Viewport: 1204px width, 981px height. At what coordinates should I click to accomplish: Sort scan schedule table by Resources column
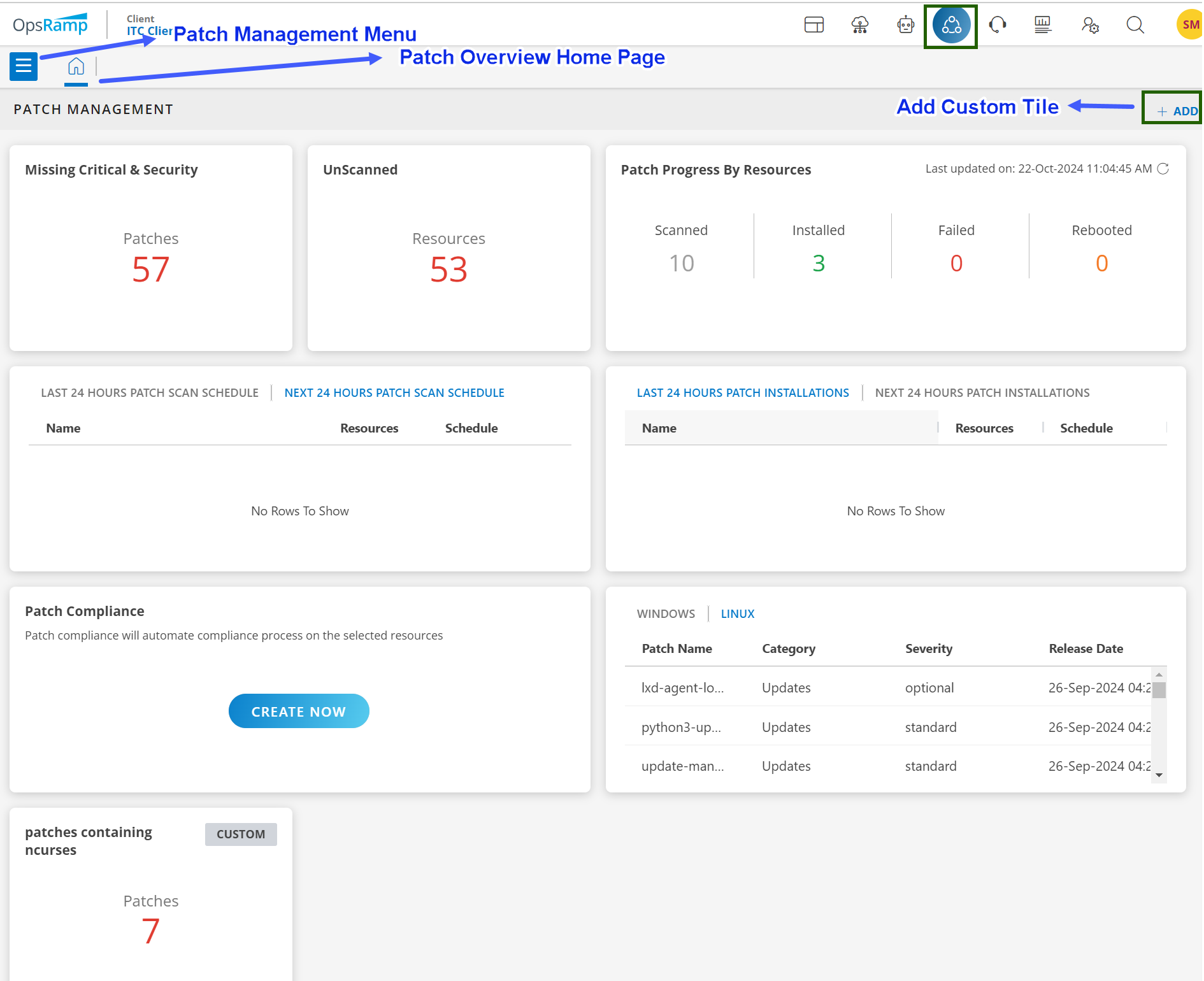click(x=369, y=428)
